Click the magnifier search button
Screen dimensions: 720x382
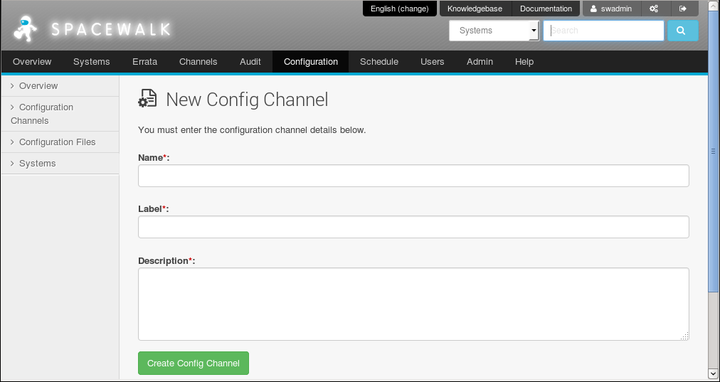(x=682, y=31)
